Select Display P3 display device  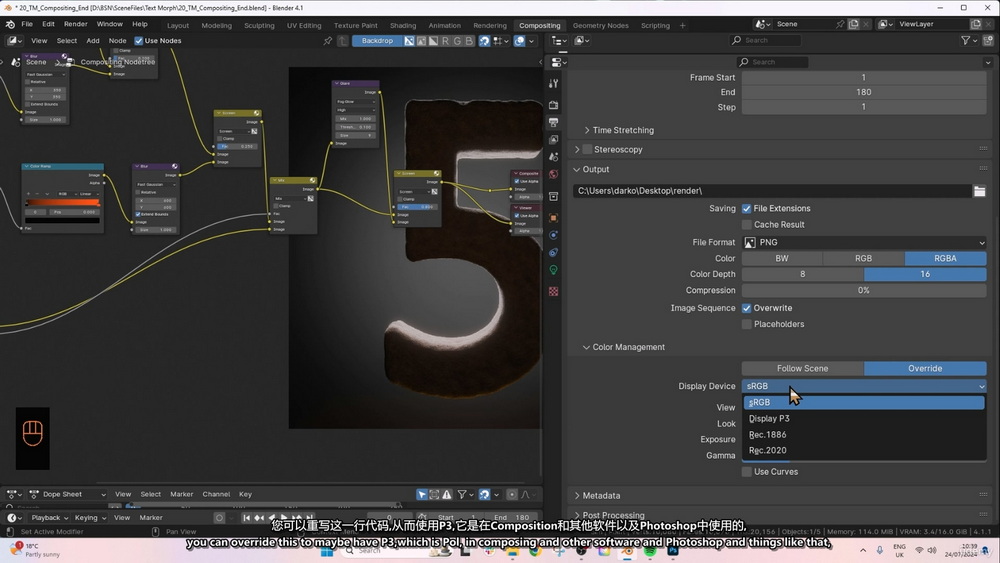click(864, 418)
